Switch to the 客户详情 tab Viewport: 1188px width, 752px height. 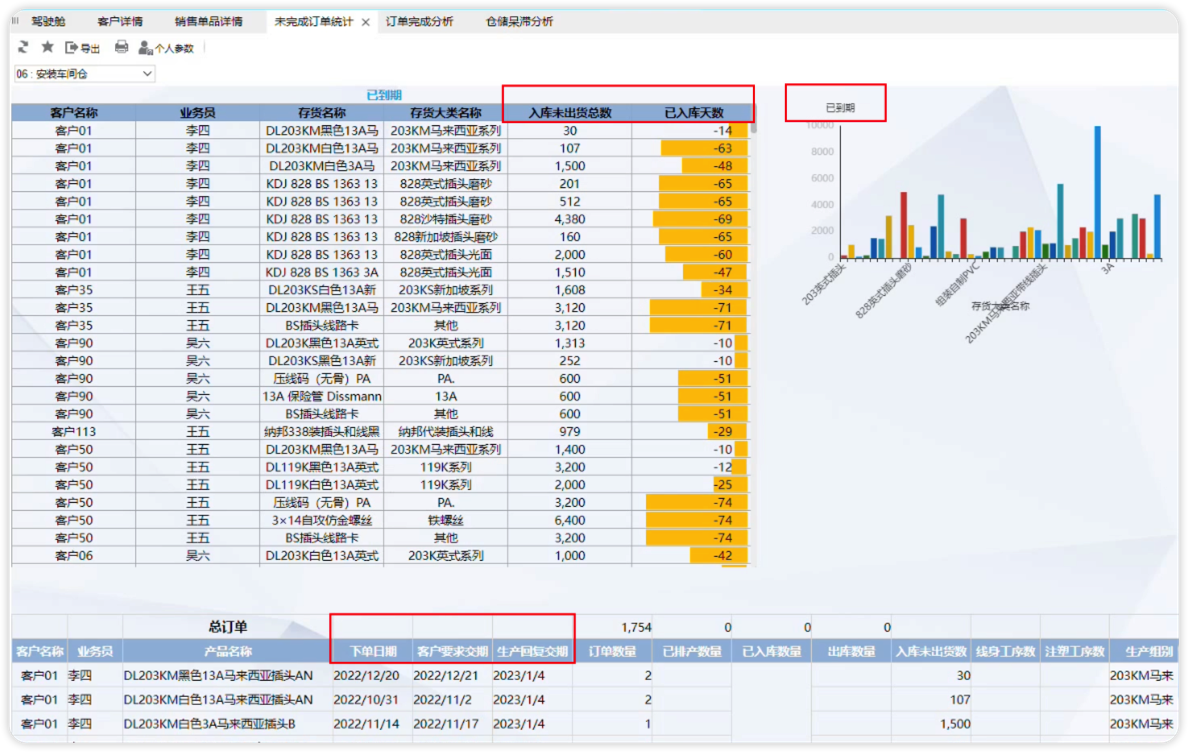[x=120, y=21]
